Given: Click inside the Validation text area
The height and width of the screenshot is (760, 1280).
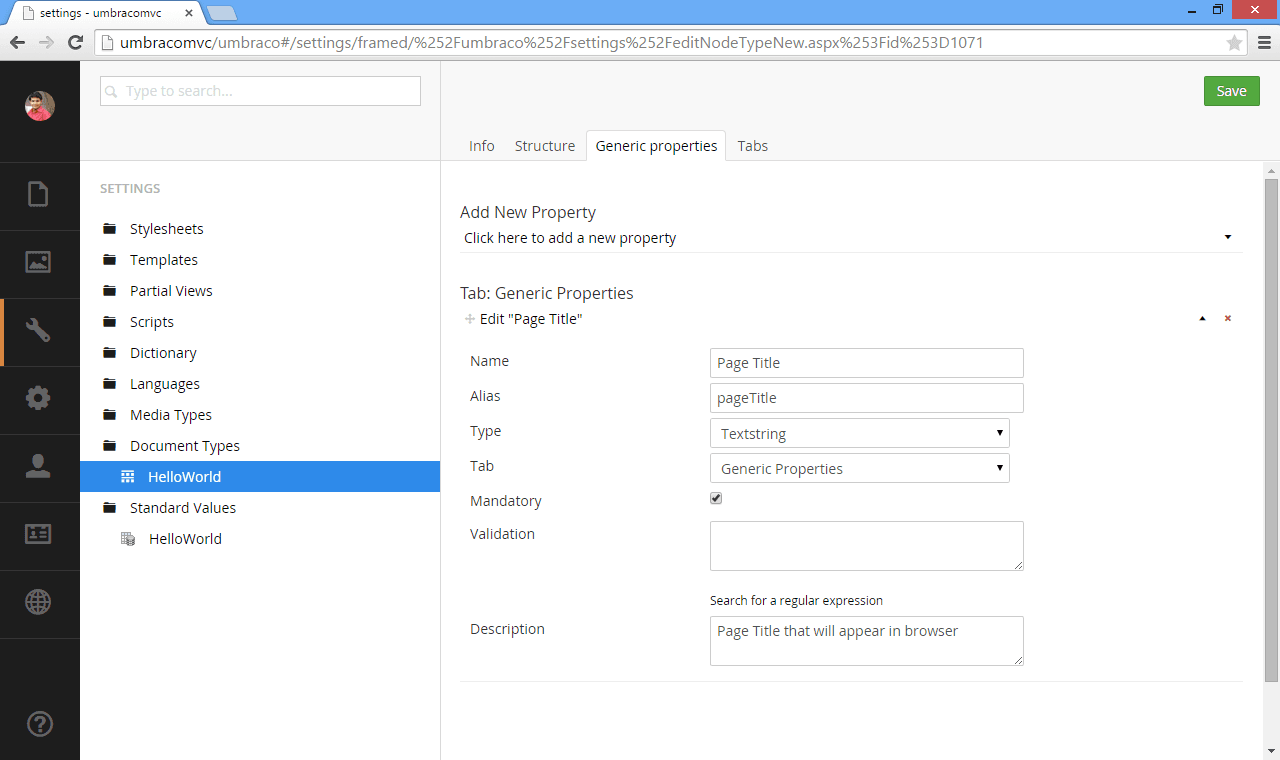Looking at the screenshot, I should click(x=866, y=546).
